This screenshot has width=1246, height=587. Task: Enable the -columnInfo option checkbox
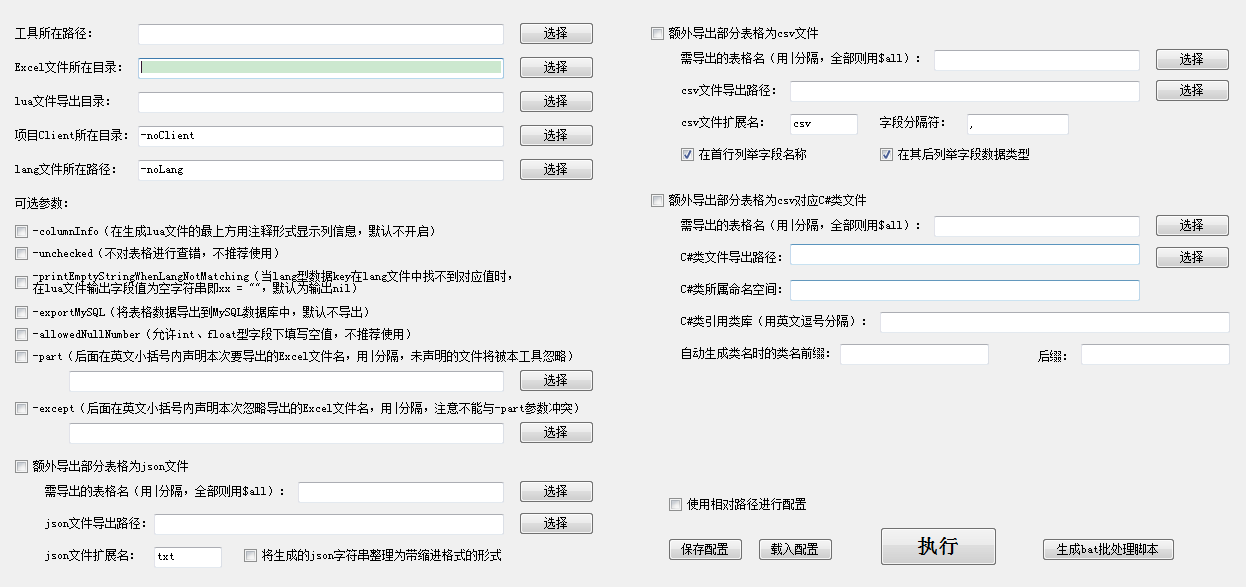pos(22,232)
